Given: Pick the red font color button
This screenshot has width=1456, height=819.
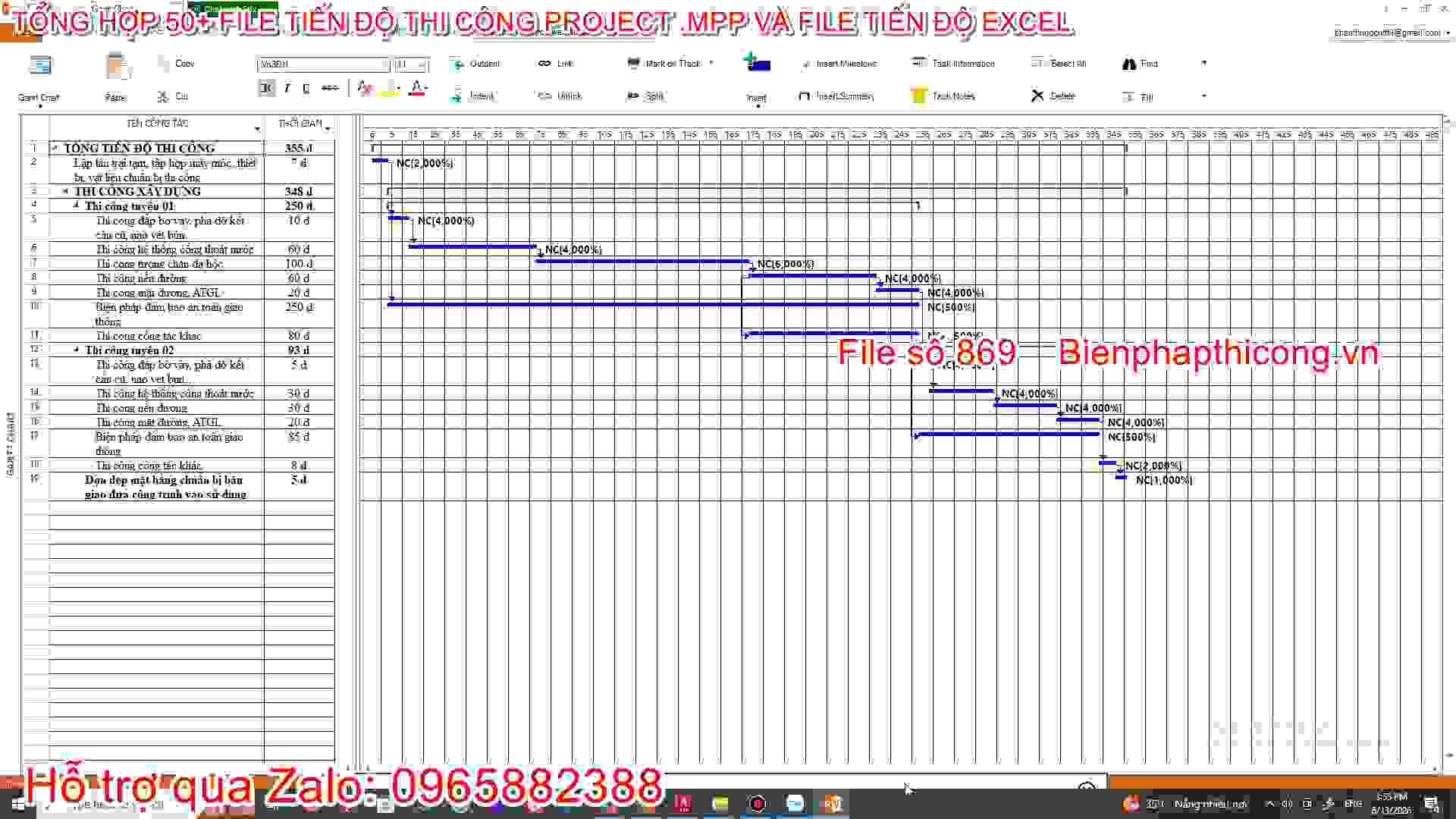Looking at the screenshot, I should (x=416, y=89).
